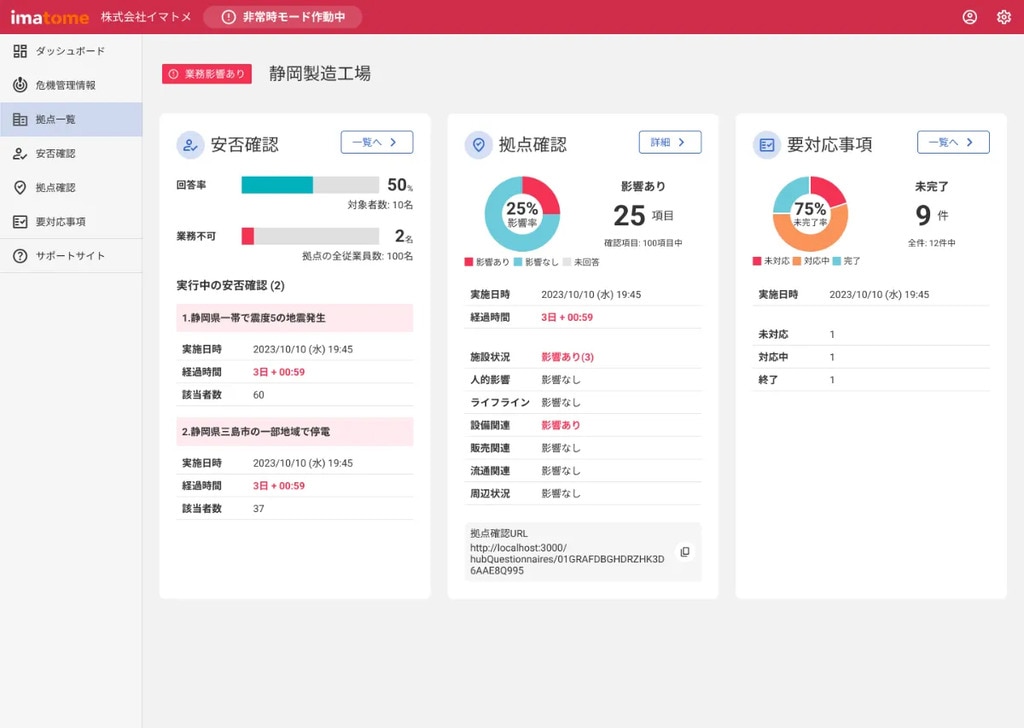Click the warning icon in 非常時モード作動中 badge
This screenshot has width=1024, height=728.
[229, 17]
